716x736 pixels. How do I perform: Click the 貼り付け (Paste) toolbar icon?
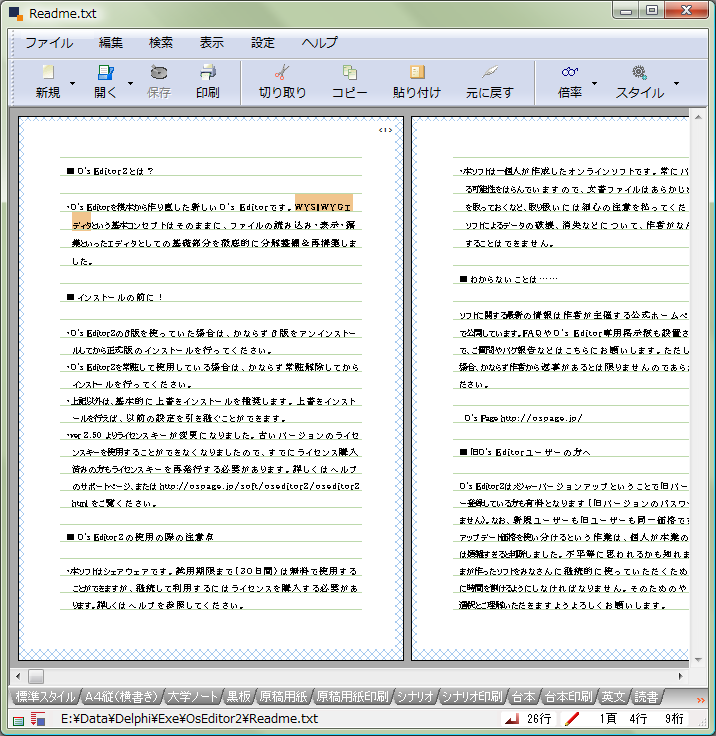tap(417, 72)
